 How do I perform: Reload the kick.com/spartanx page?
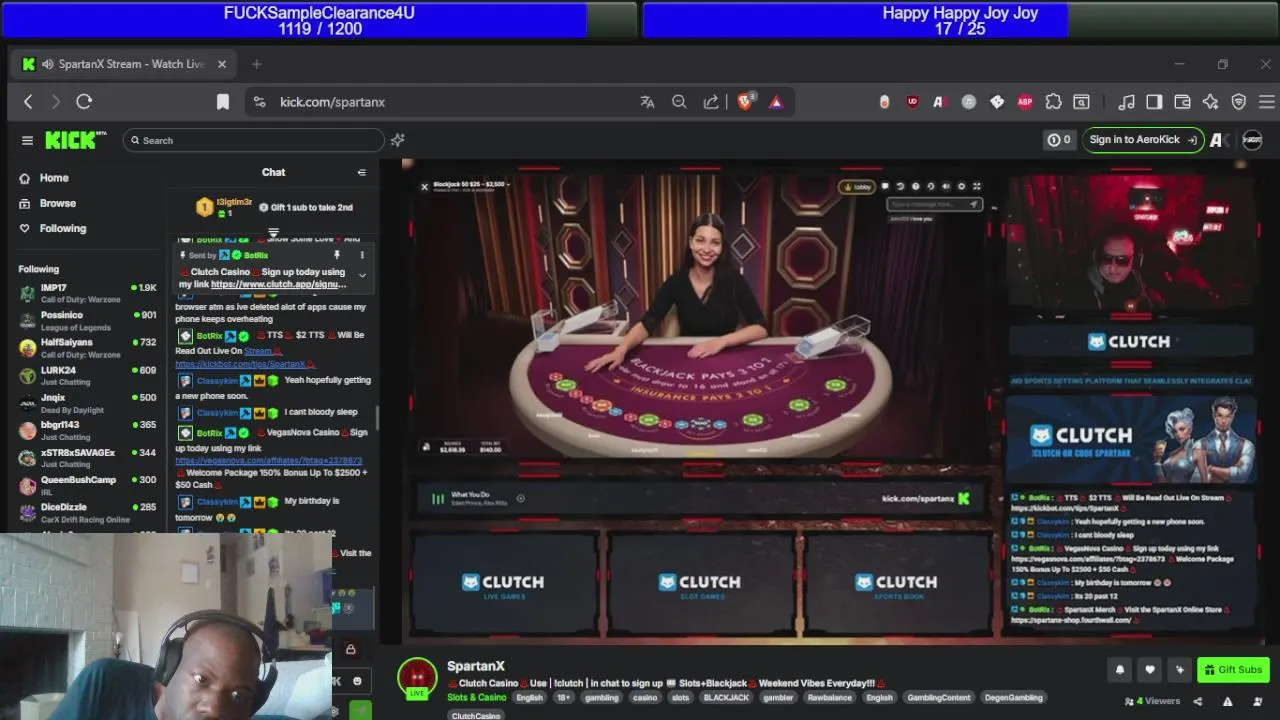(84, 101)
